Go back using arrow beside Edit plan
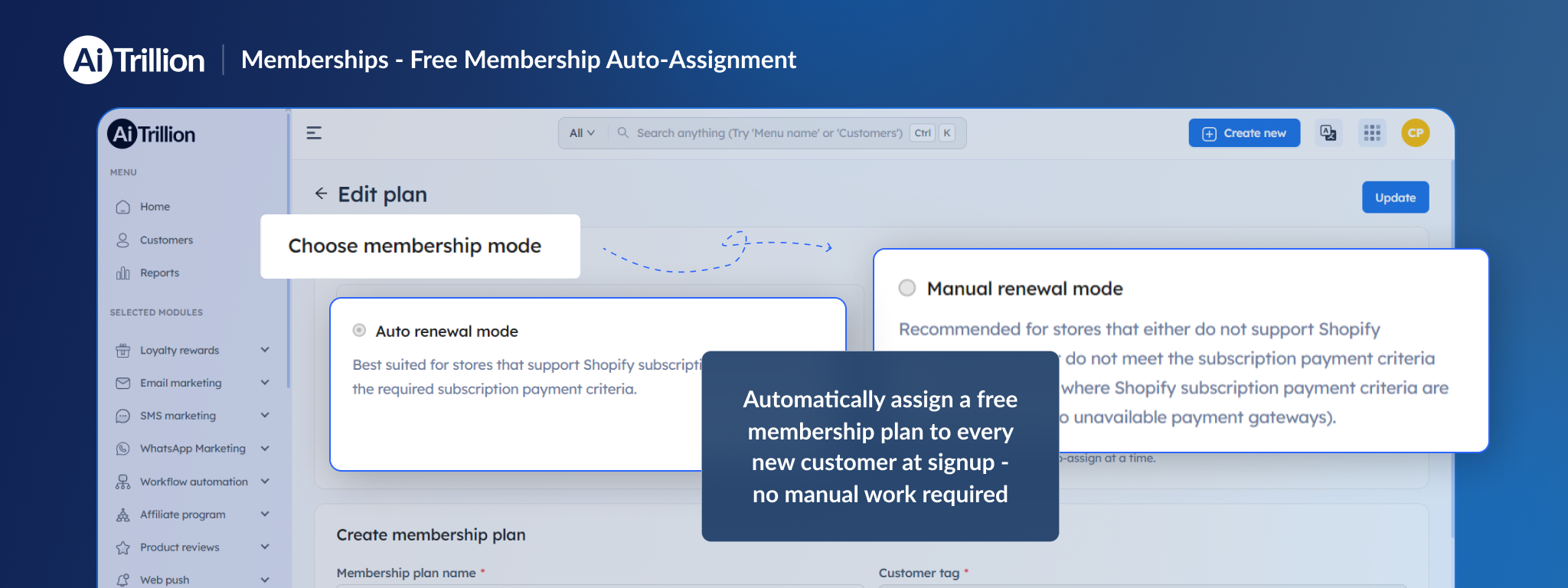The height and width of the screenshot is (588, 1568). point(321,194)
